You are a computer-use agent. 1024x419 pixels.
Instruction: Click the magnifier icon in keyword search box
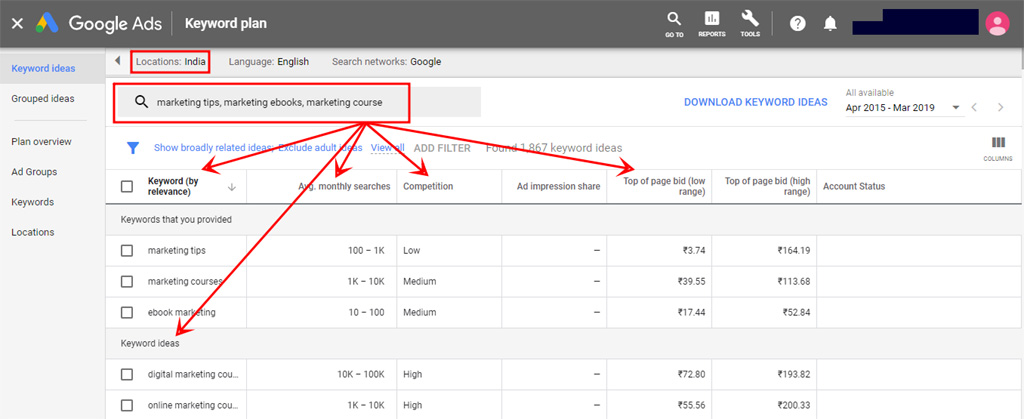coord(141,102)
